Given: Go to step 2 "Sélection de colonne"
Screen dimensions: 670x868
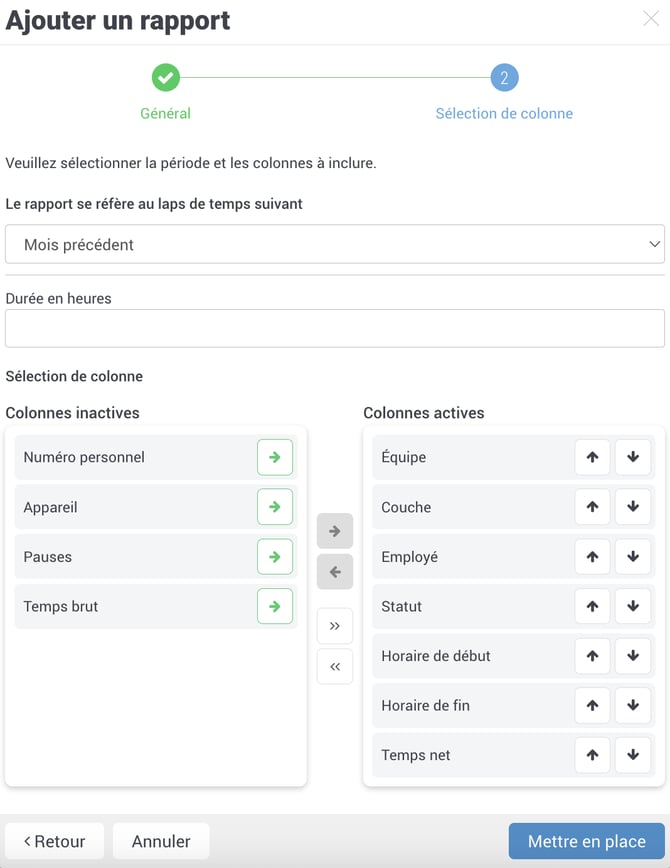Looking at the screenshot, I should point(503,77).
